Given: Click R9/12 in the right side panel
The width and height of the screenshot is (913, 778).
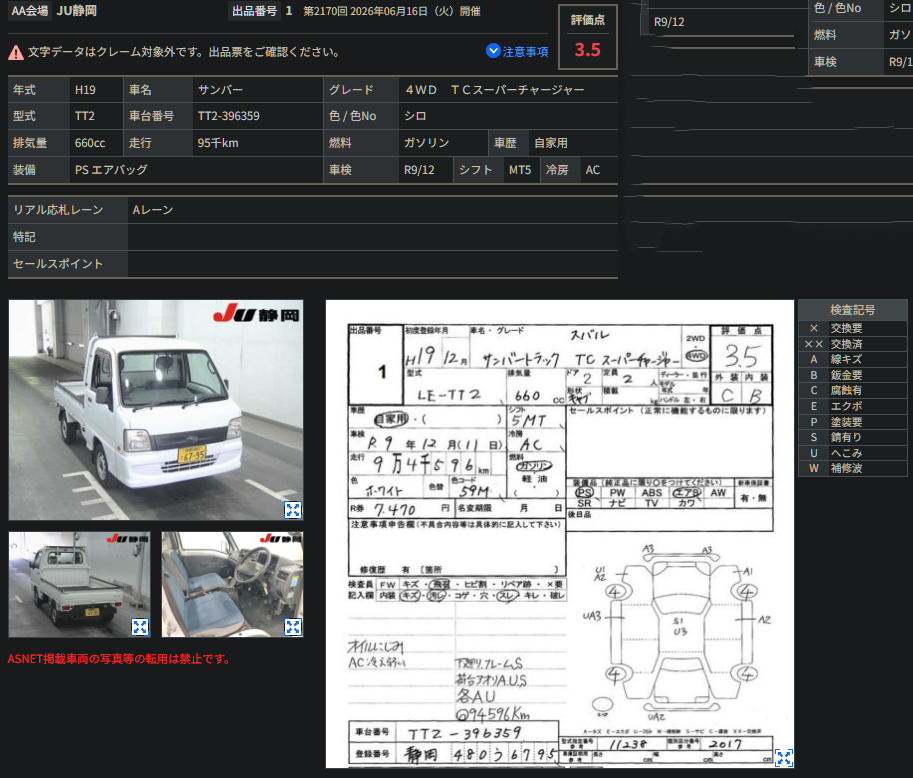Looking at the screenshot, I should pyautogui.click(x=669, y=22).
